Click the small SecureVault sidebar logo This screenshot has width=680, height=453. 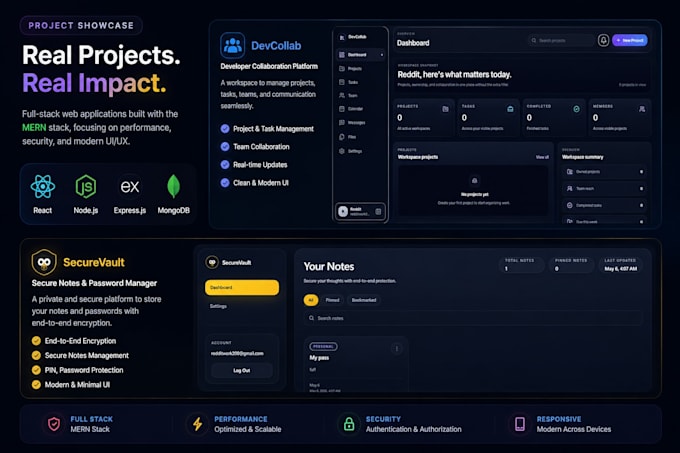click(212, 262)
